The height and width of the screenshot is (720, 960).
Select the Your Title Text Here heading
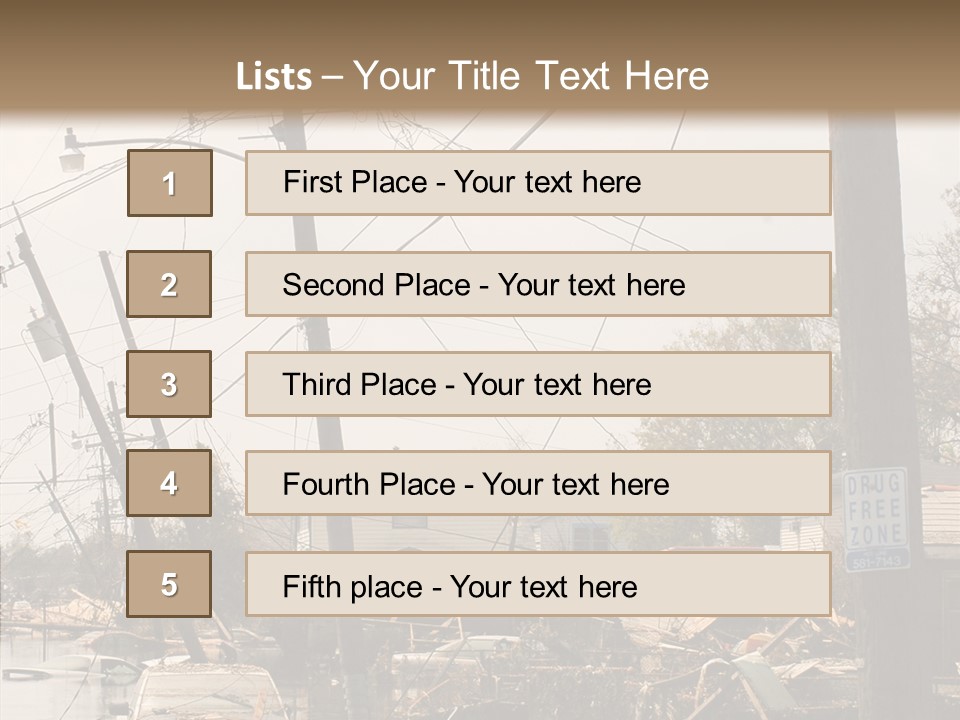[x=531, y=76]
